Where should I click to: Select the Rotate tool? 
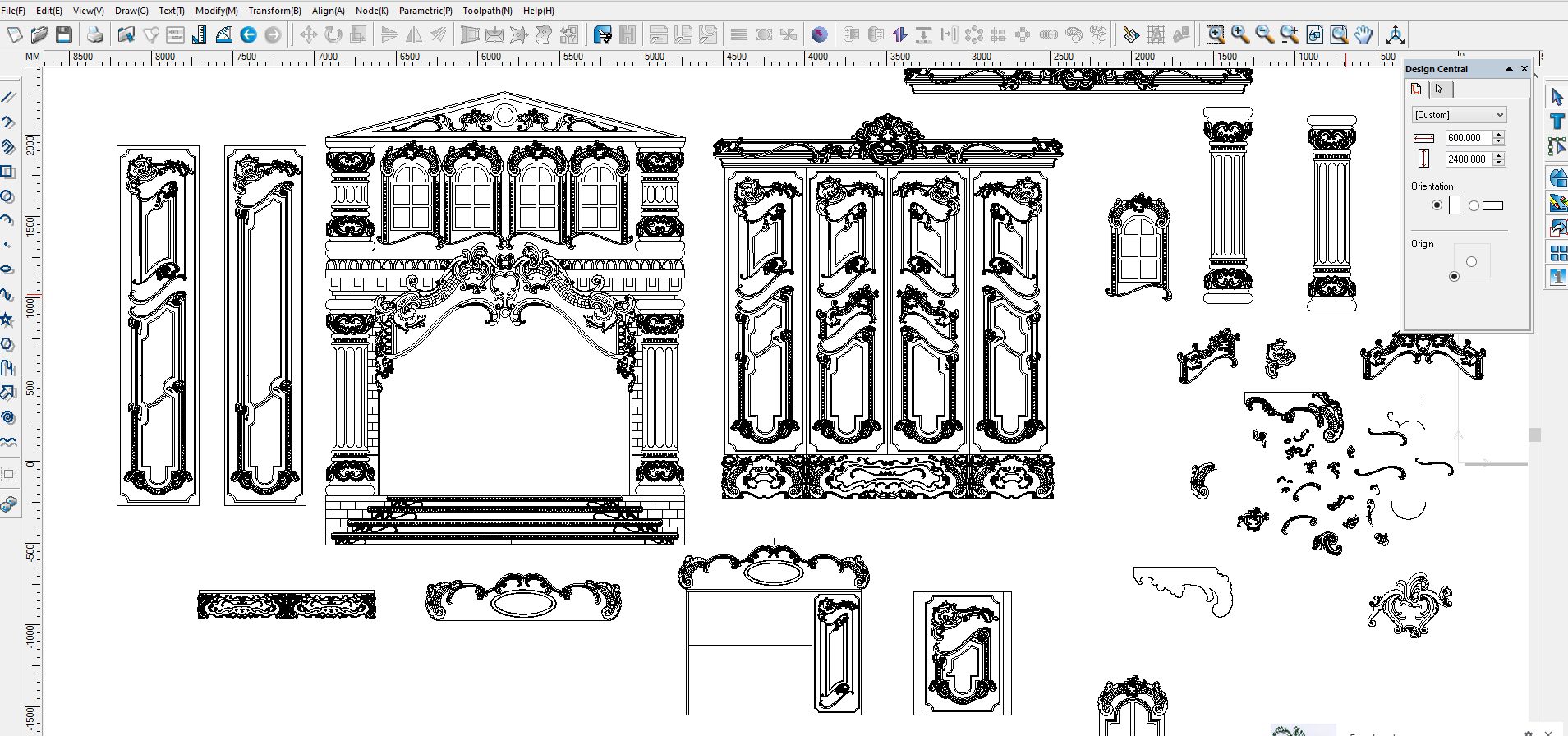pos(333,34)
